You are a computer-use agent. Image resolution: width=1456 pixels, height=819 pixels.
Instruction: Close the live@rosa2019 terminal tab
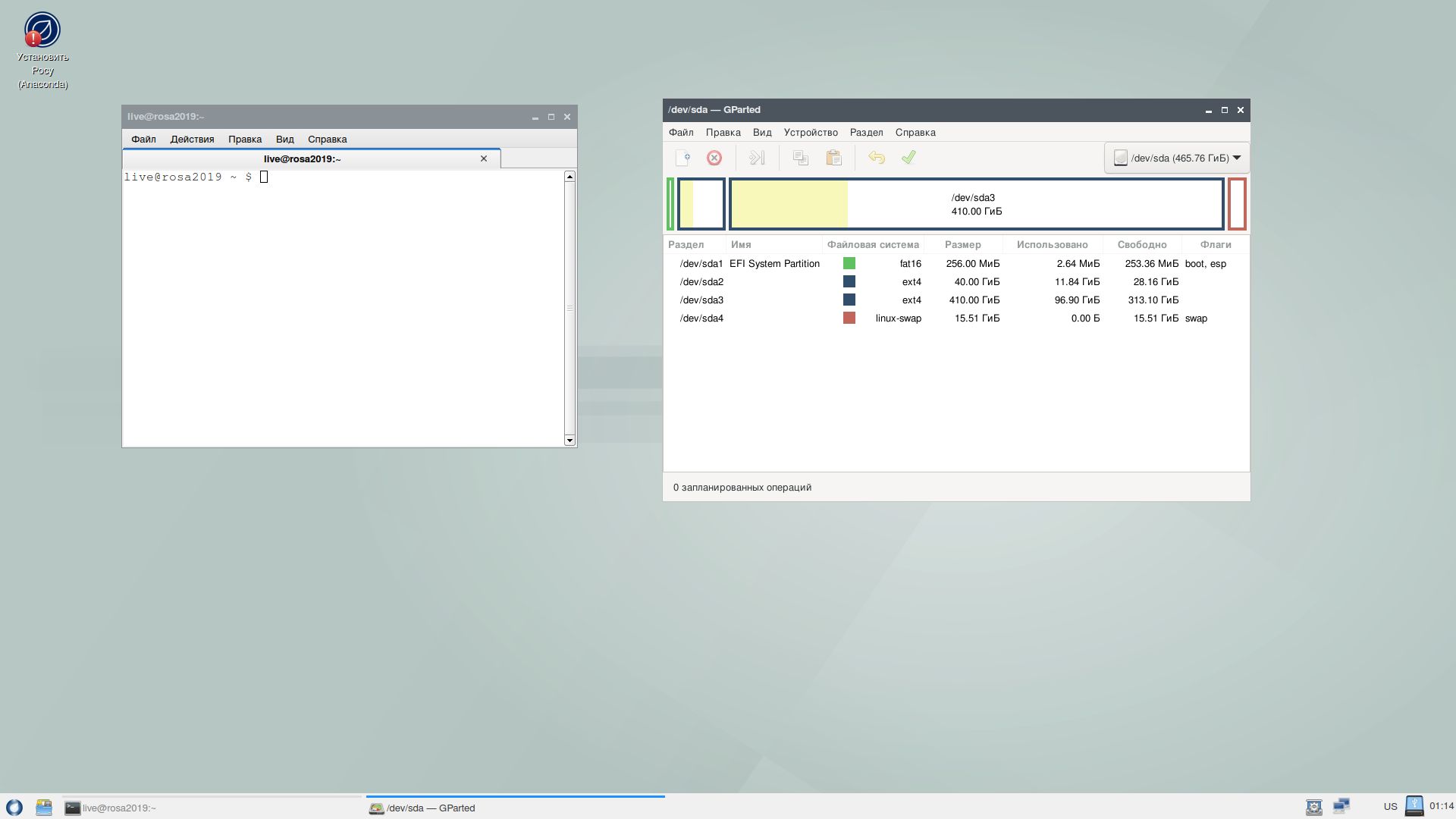[x=484, y=158]
